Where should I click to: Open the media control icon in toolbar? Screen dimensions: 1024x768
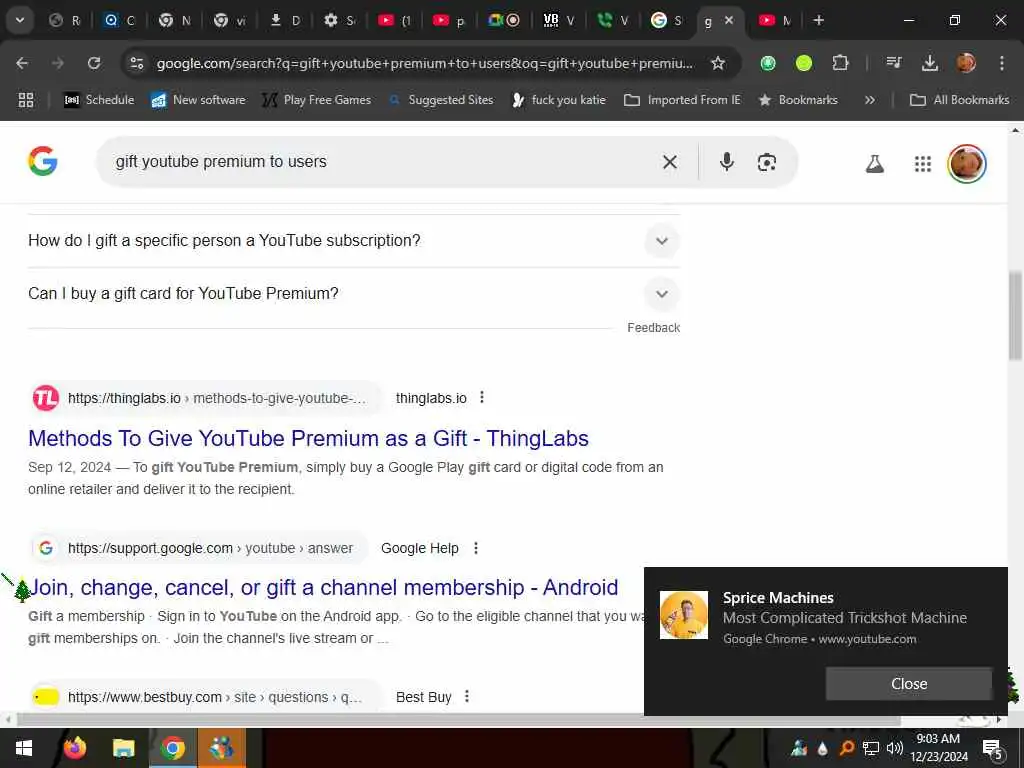coord(893,63)
